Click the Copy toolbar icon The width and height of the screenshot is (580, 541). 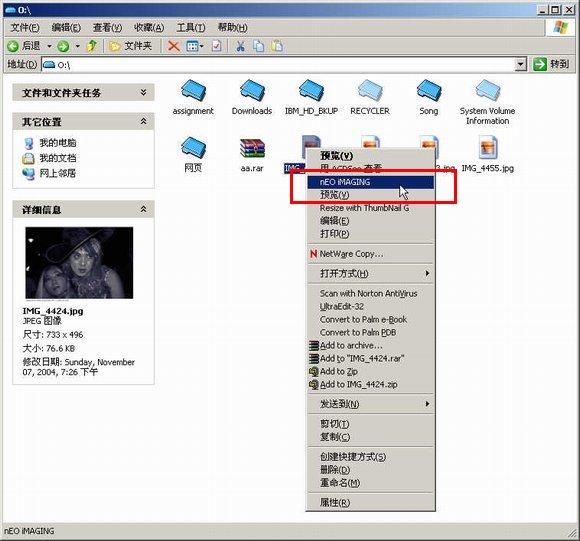[x=259, y=46]
